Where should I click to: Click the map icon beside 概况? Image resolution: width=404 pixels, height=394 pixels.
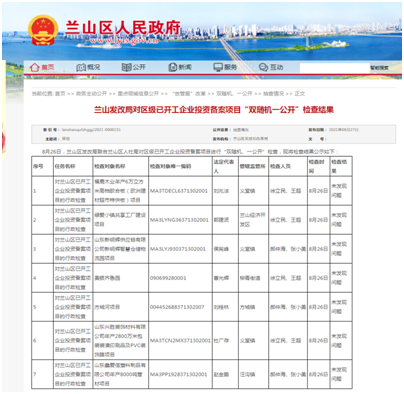click(81, 67)
